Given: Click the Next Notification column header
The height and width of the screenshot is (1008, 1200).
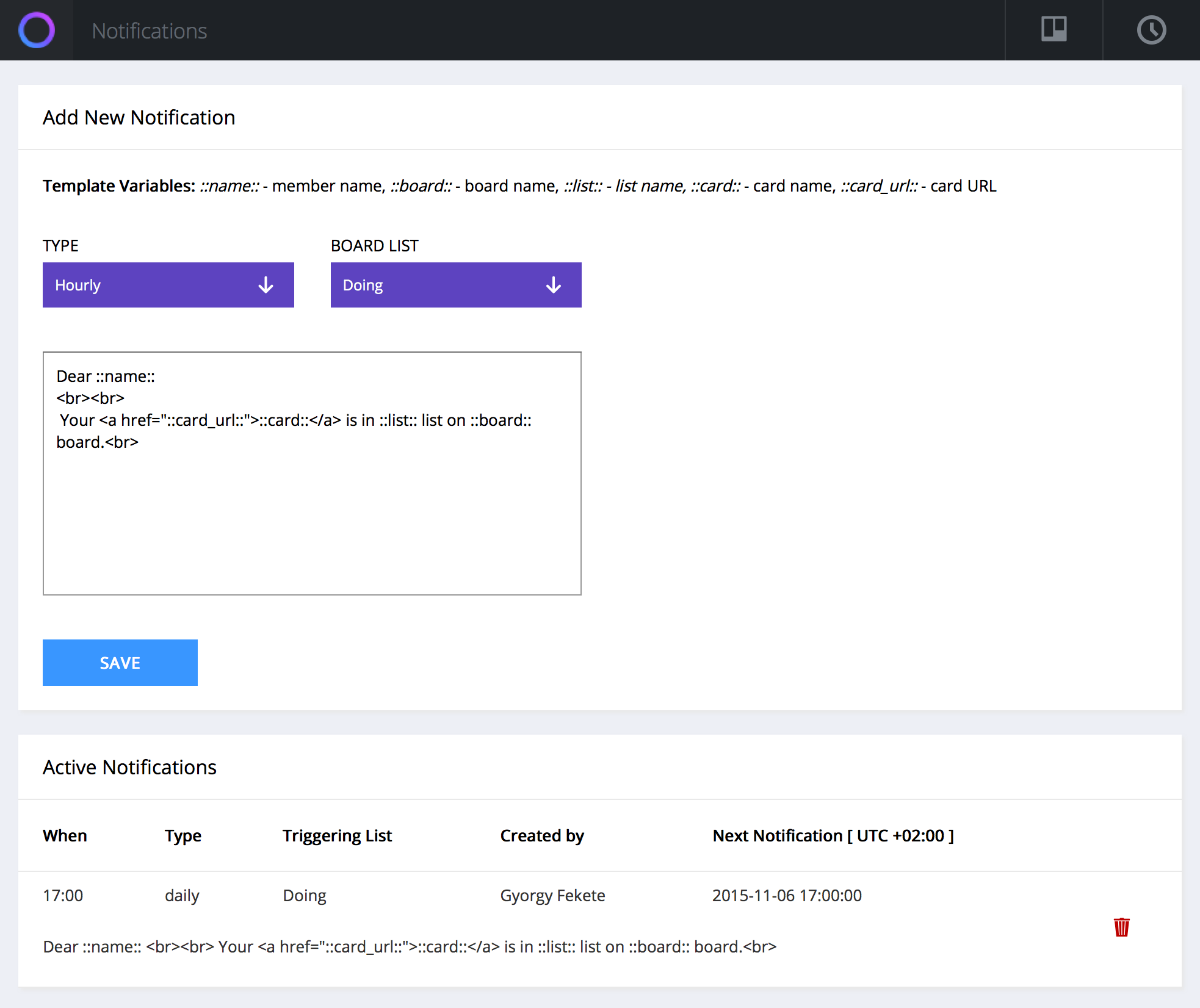Looking at the screenshot, I should 833,835.
